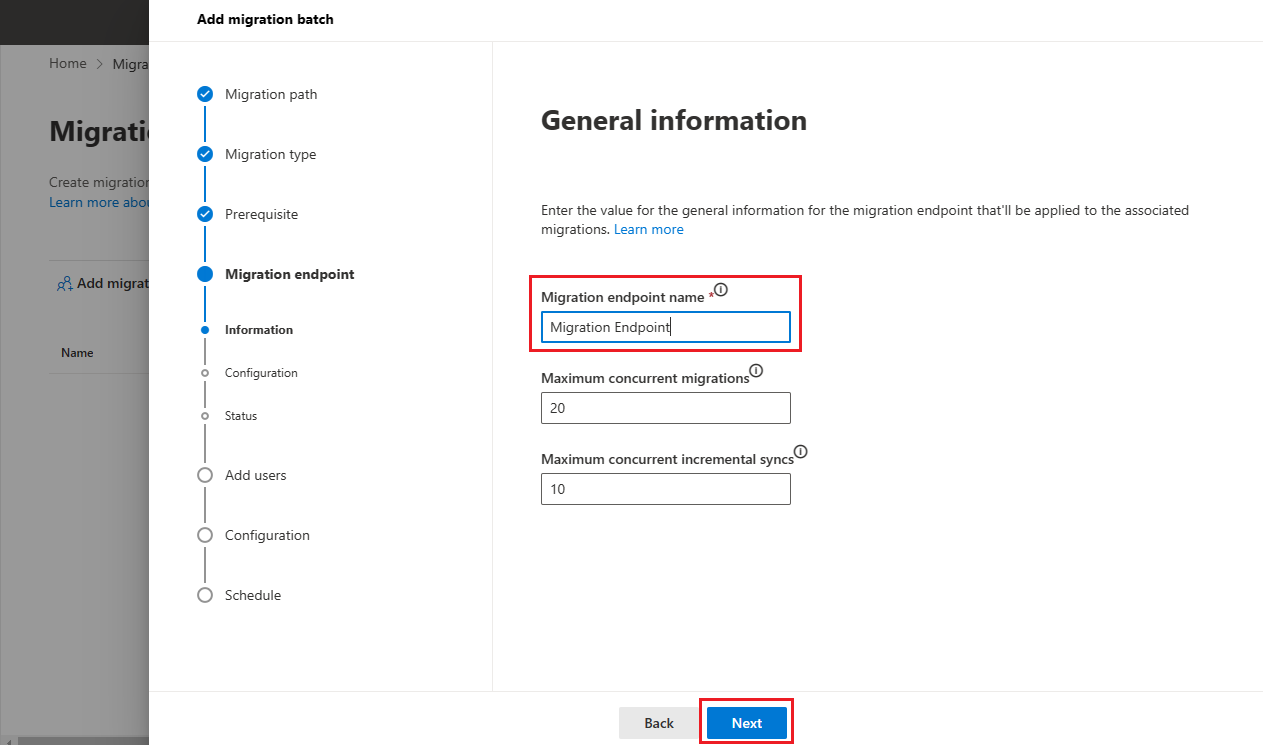Image resolution: width=1263 pixels, height=745 pixels.
Task: Click the Migration endpoint name info icon
Action: (721, 291)
